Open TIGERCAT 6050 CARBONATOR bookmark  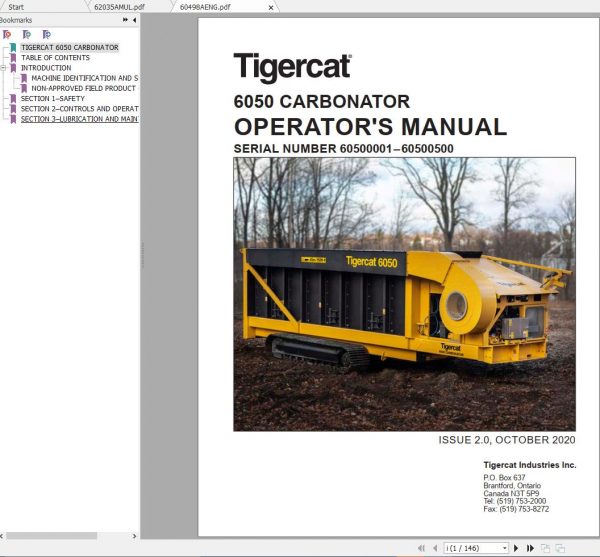(x=70, y=47)
